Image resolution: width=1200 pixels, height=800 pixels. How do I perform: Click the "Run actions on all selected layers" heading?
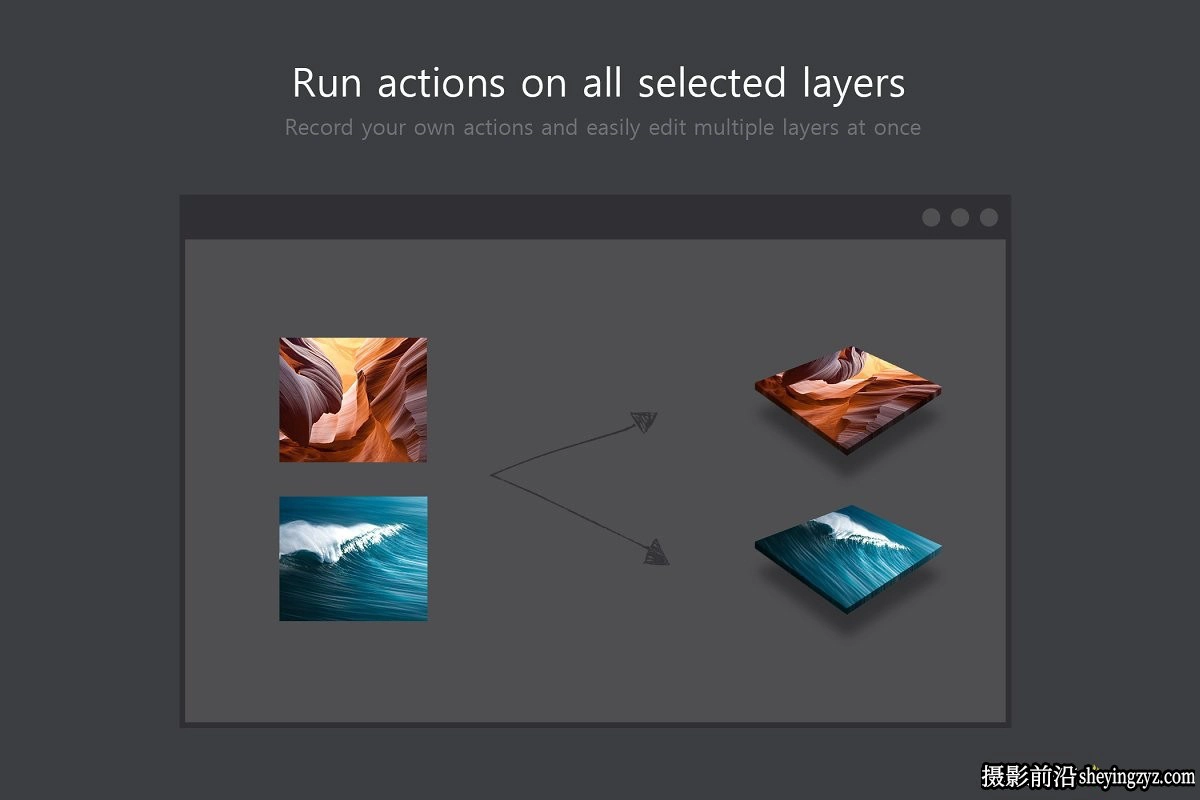pyautogui.click(x=599, y=83)
